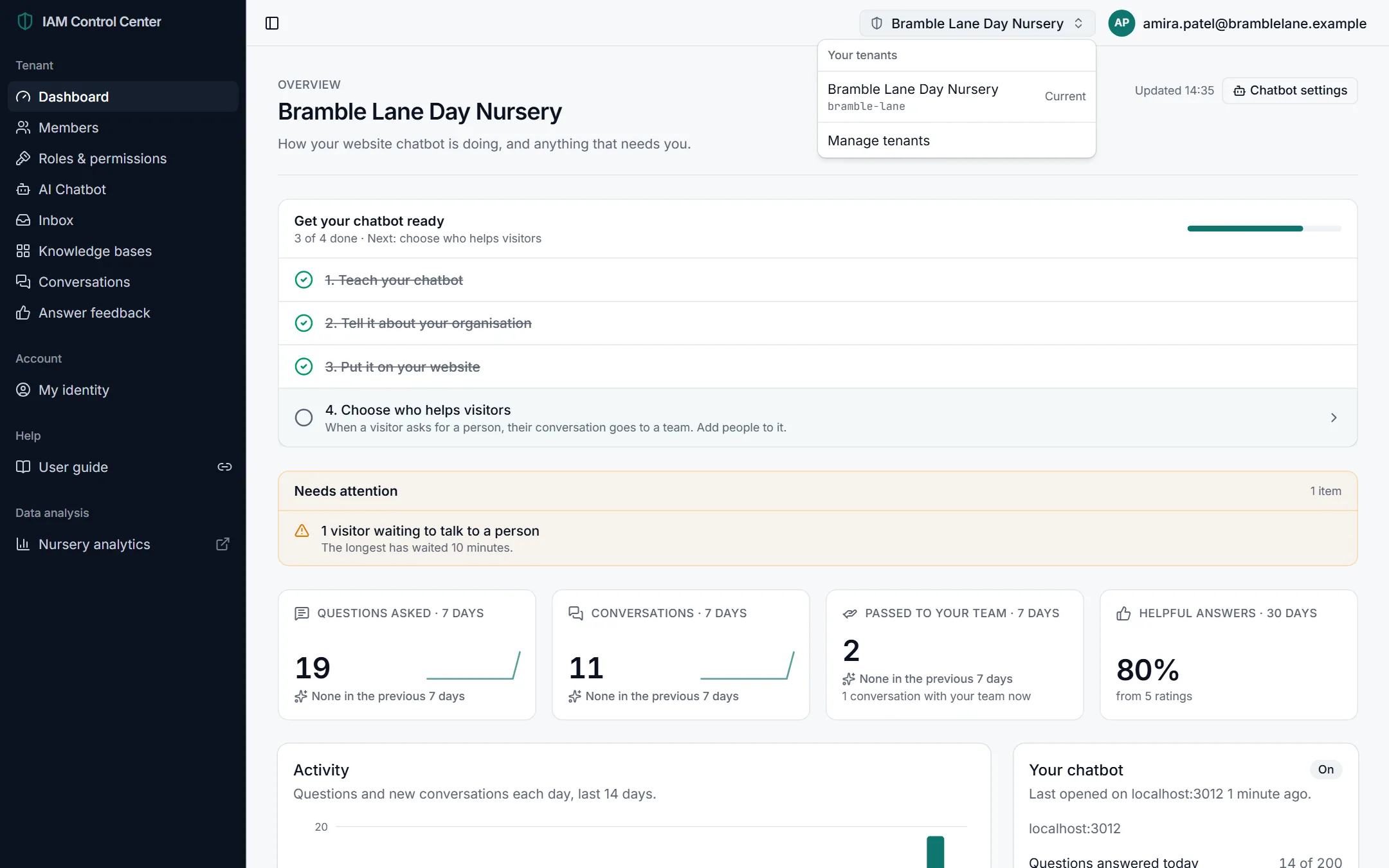Click the localhost:3012 address
The height and width of the screenshot is (868, 1389).
click(x=1075, y=829)
